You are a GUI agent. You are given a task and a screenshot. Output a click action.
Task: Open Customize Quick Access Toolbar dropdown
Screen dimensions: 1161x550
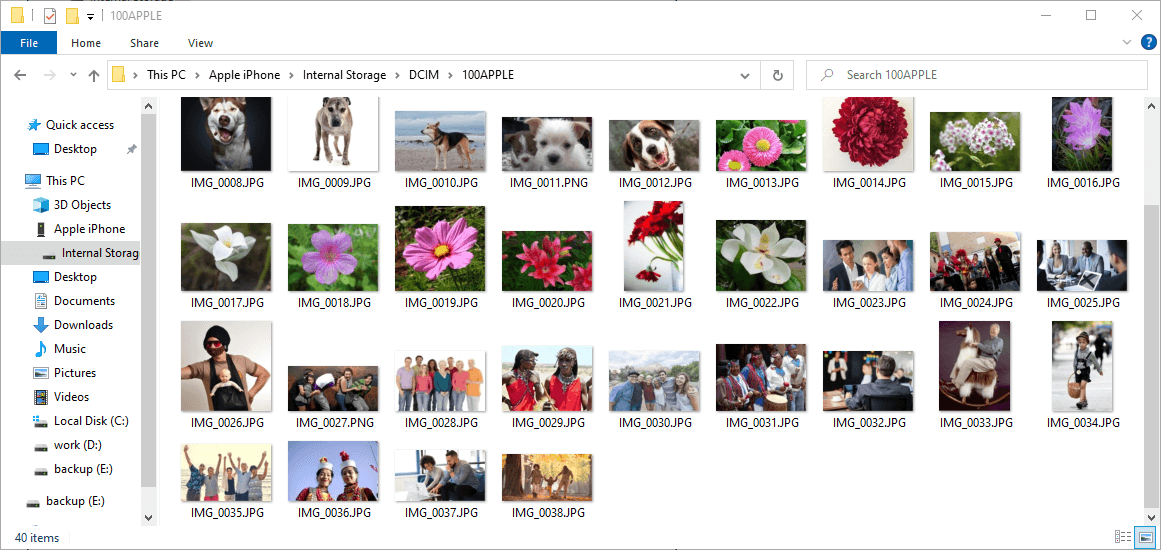[90, 16]
